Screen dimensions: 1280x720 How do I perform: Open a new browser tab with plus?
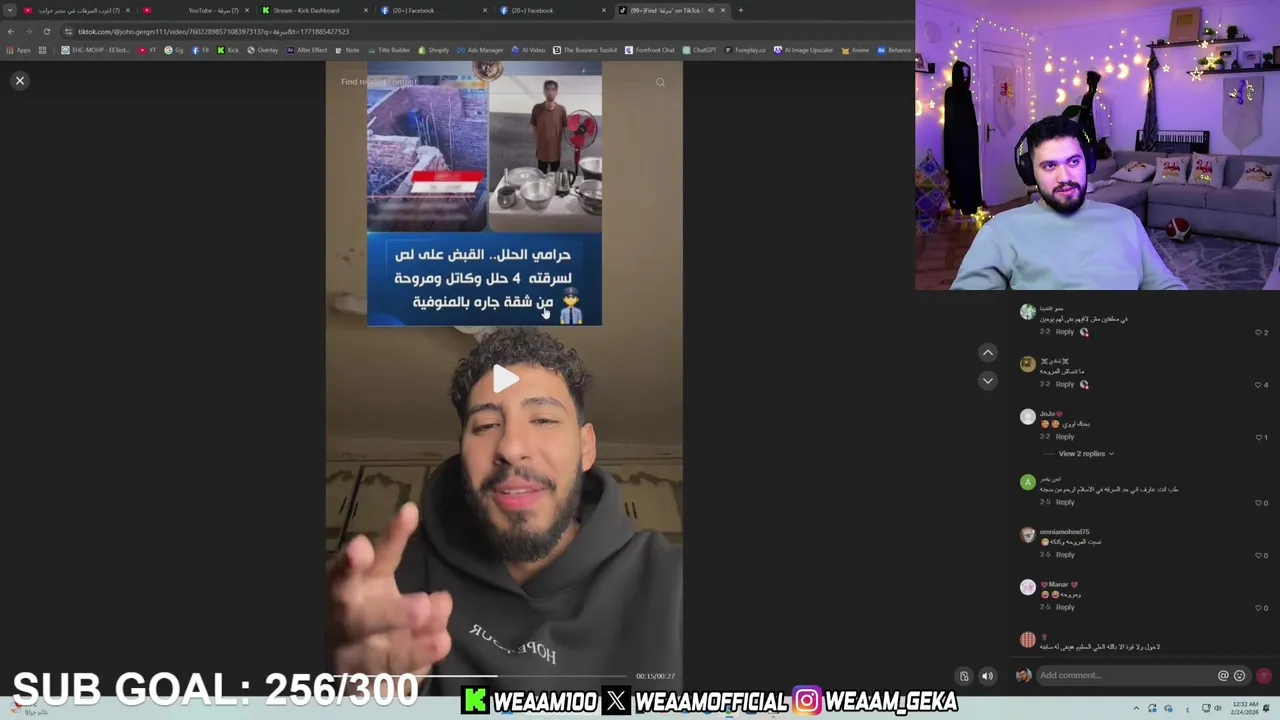741,10
